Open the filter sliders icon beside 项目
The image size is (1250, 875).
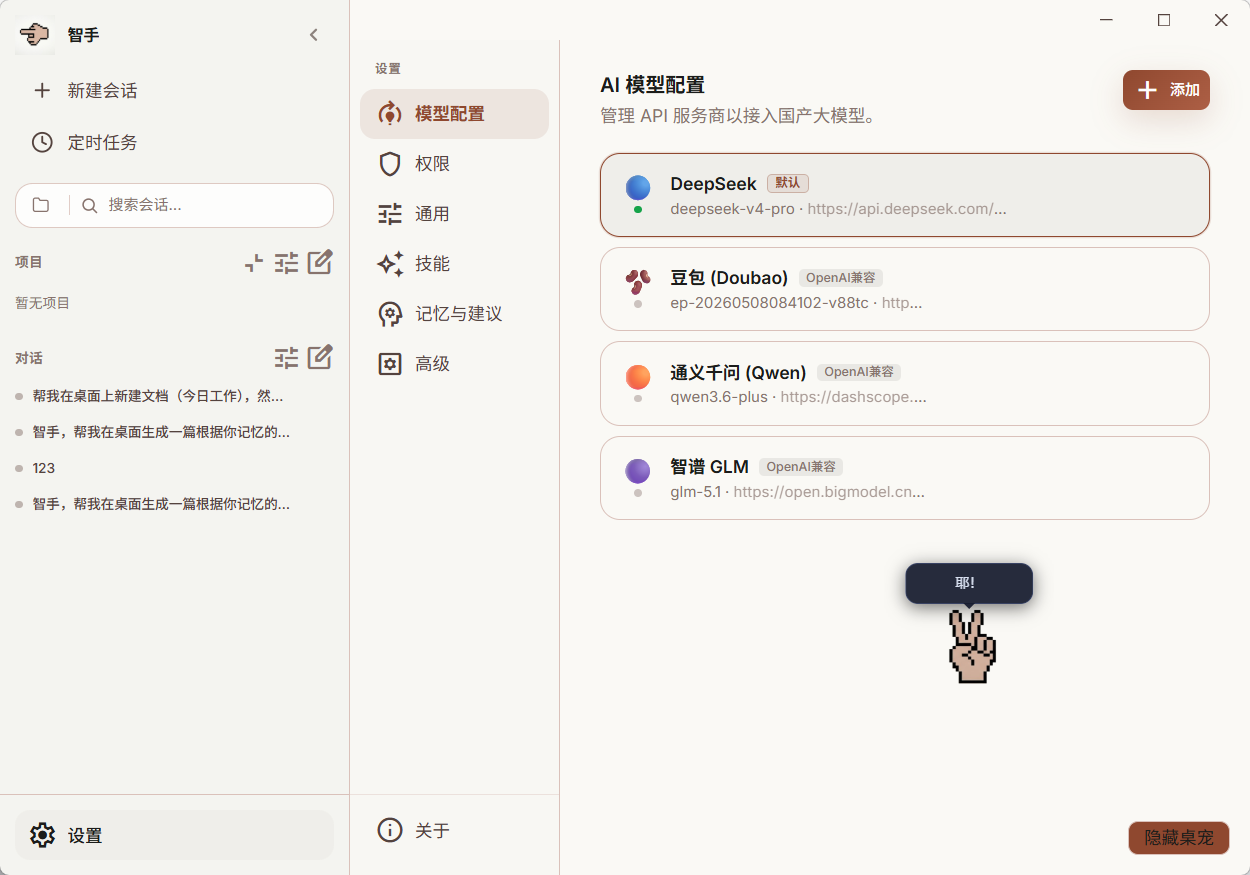point(287,263)
